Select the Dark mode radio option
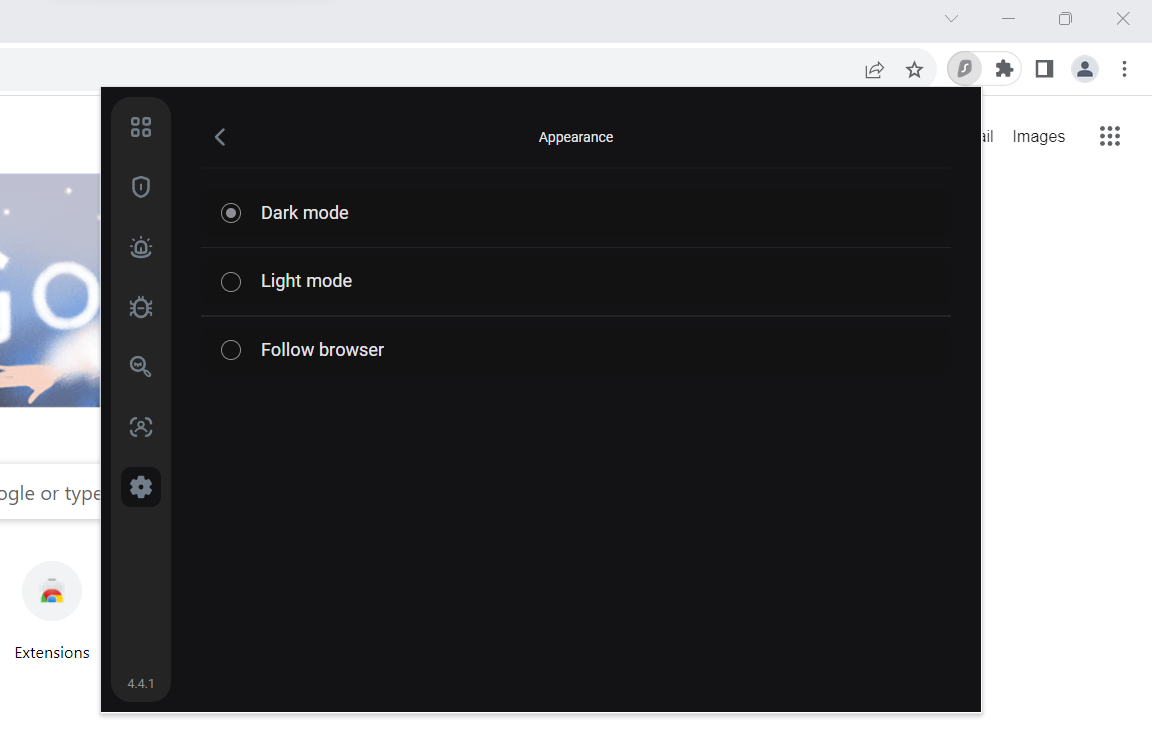The width and height of the screenshot is (1152, 737). pos(231,213)
